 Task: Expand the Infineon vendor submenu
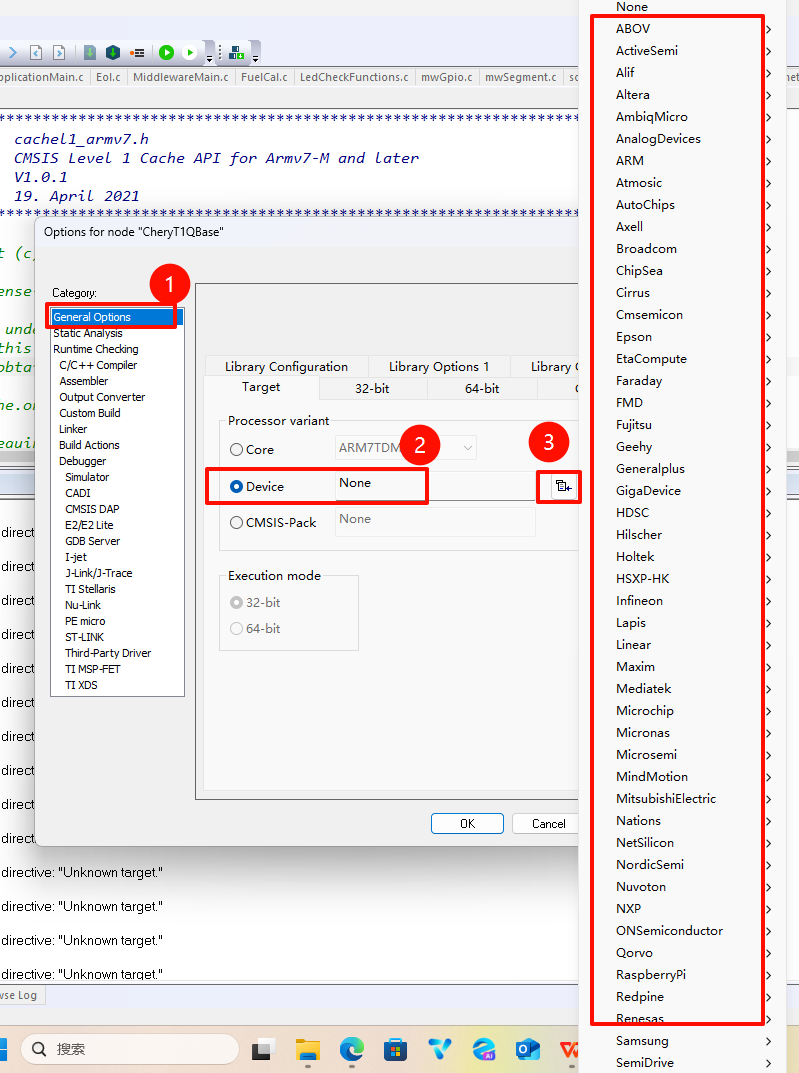pyautogui.click(x=684, y=601)
